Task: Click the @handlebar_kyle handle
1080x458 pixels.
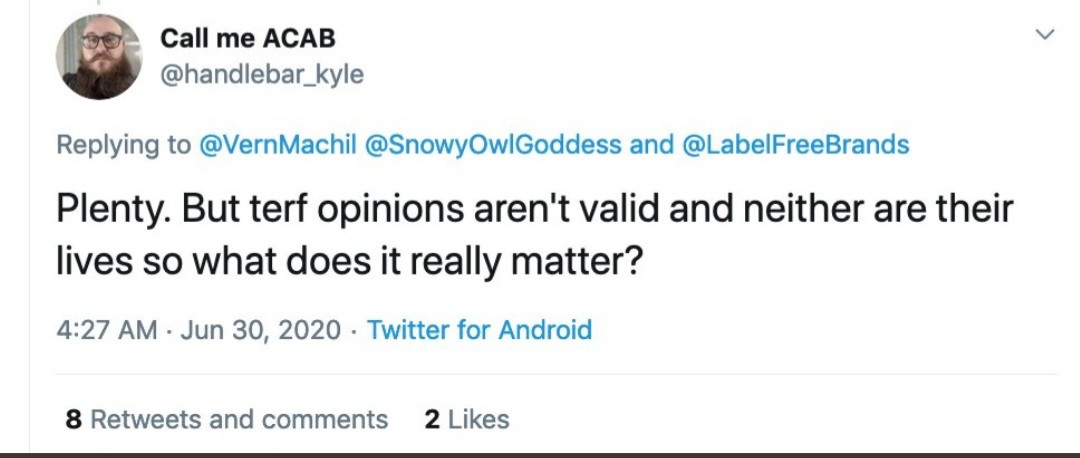Action: (262, 75)
